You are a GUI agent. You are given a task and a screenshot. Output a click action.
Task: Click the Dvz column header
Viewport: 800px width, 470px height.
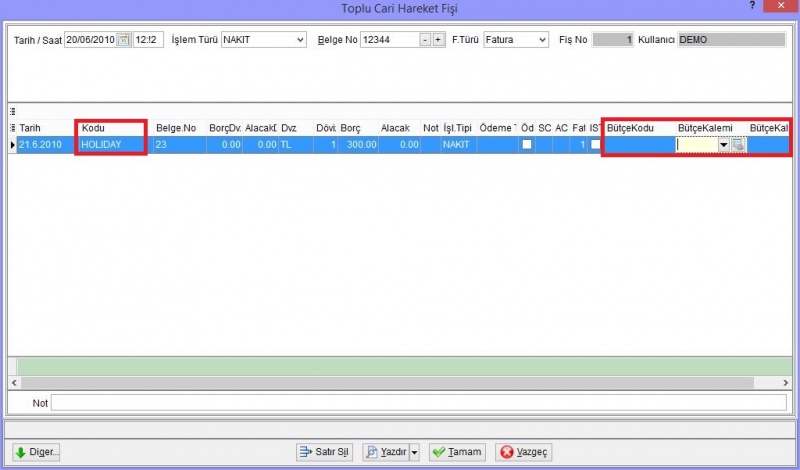(296, 128)
